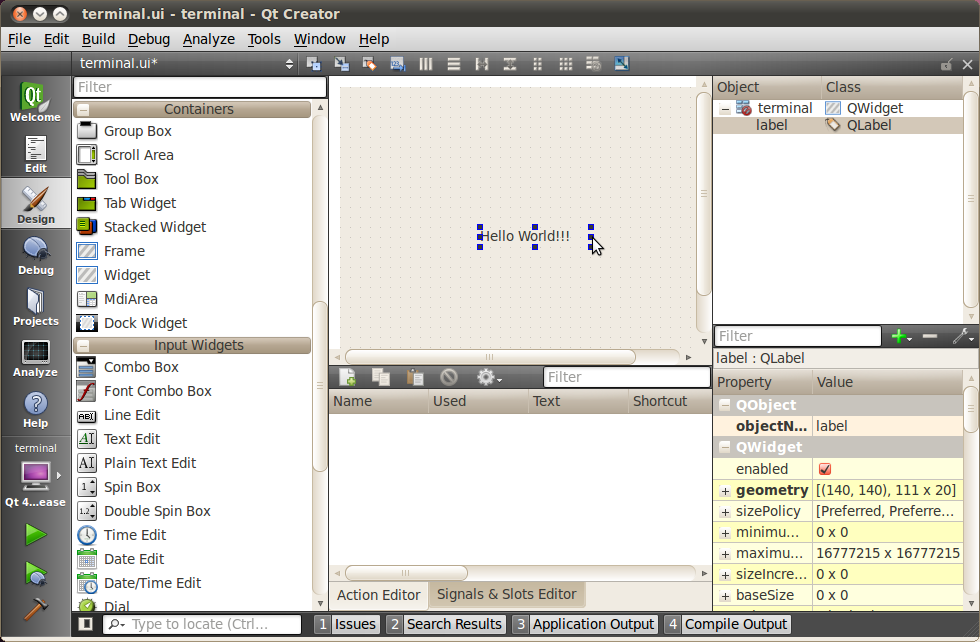
Task: Apply Lay Out Vertically in Splitter
Action: (510, 64)
